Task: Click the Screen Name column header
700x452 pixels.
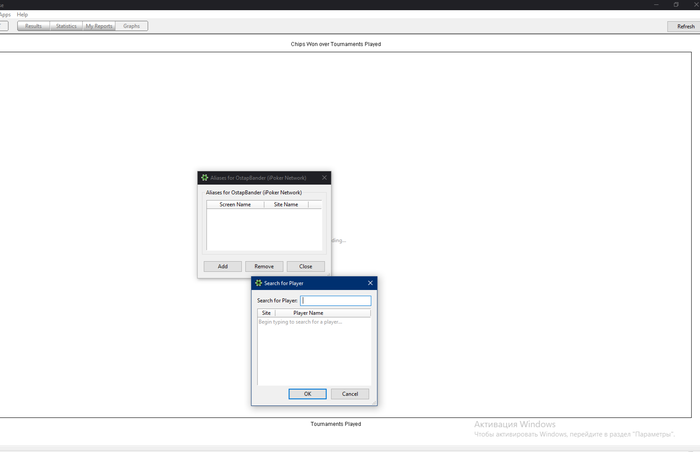Action: tap(235, 204)
